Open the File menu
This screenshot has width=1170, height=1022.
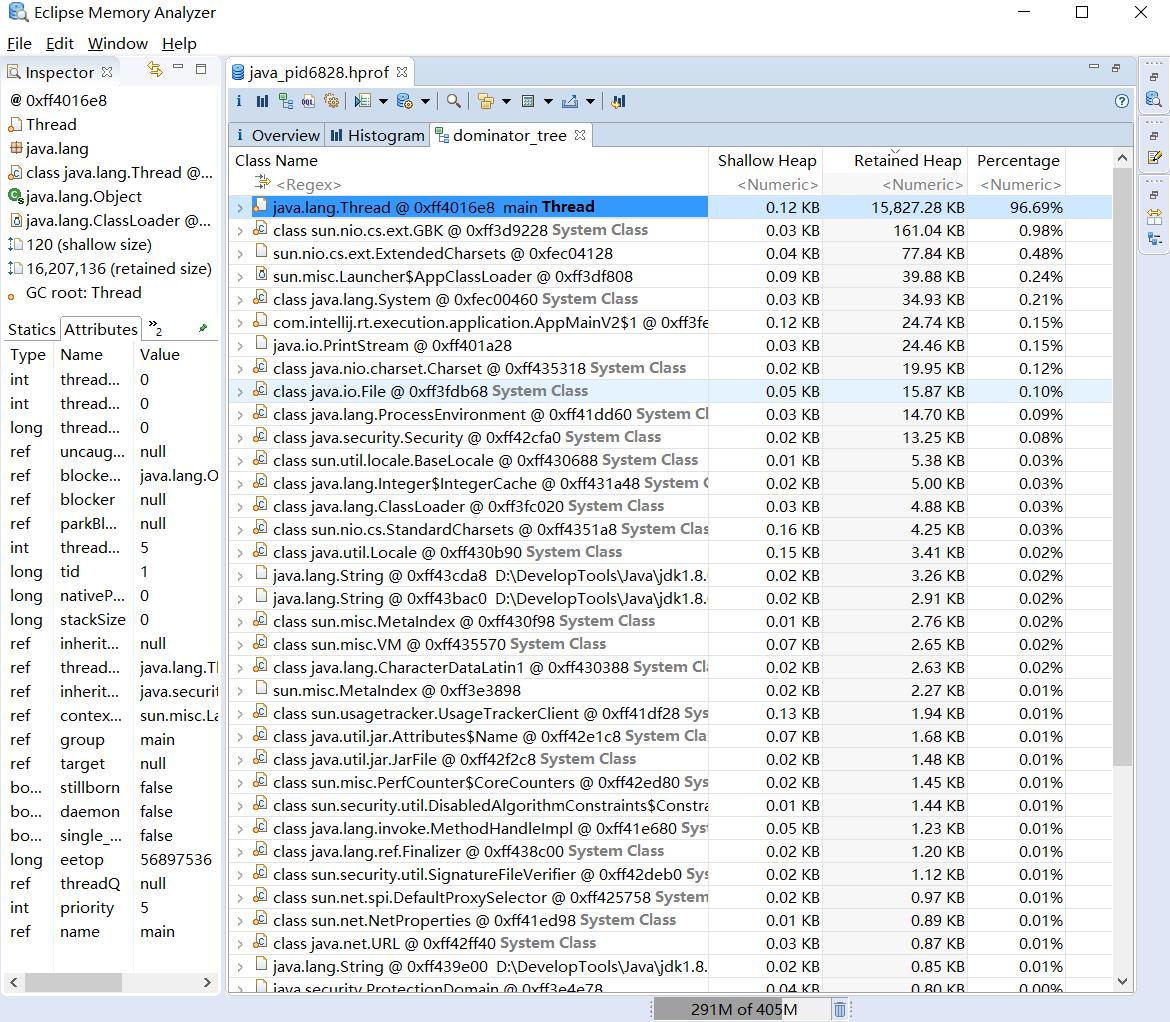tap(19, 43)
